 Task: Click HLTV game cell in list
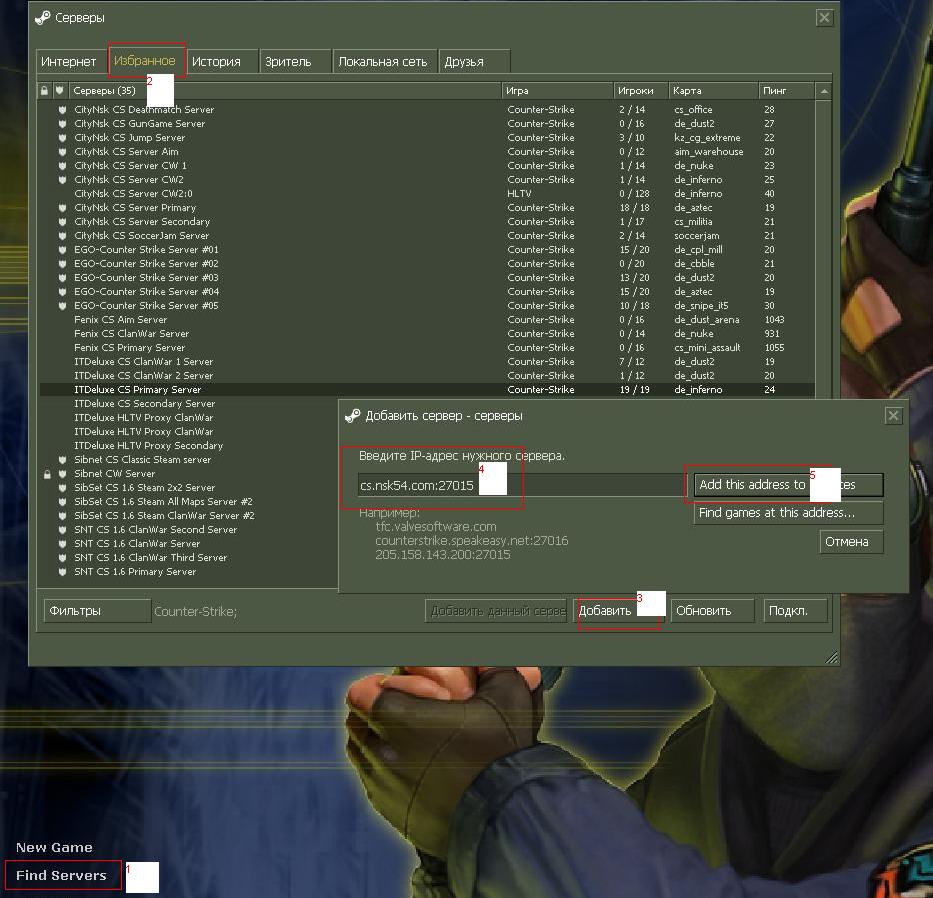519,193
